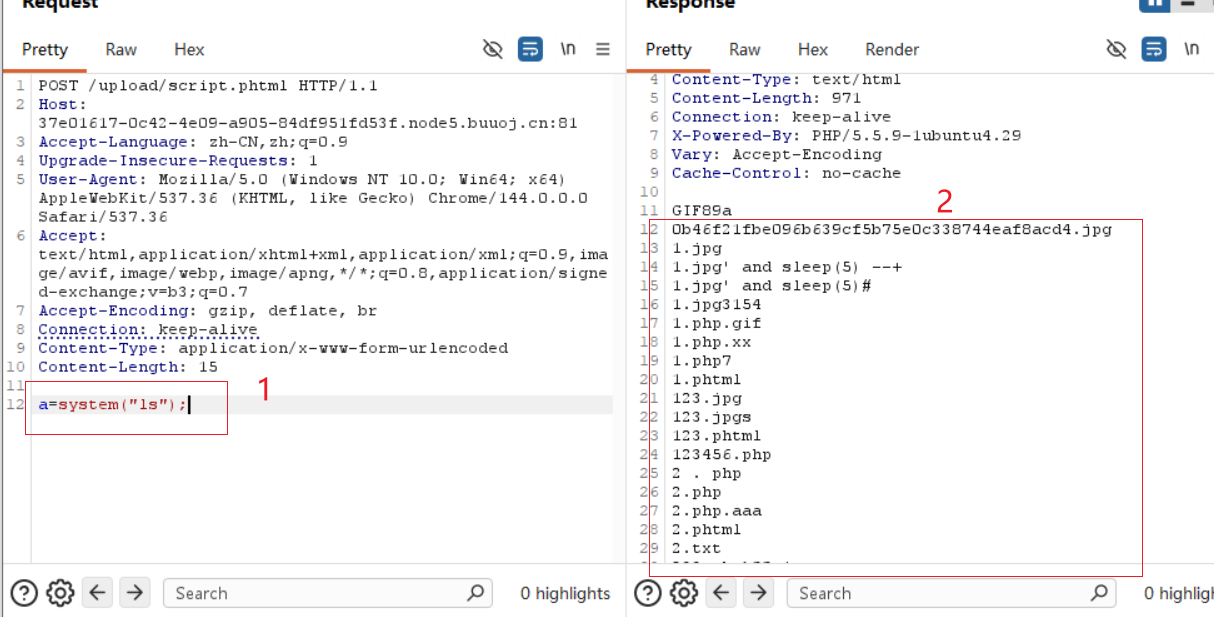This screenshot has width=1214, height=617.
Task: Go to next match in Request search
Action: pos(135,593)
